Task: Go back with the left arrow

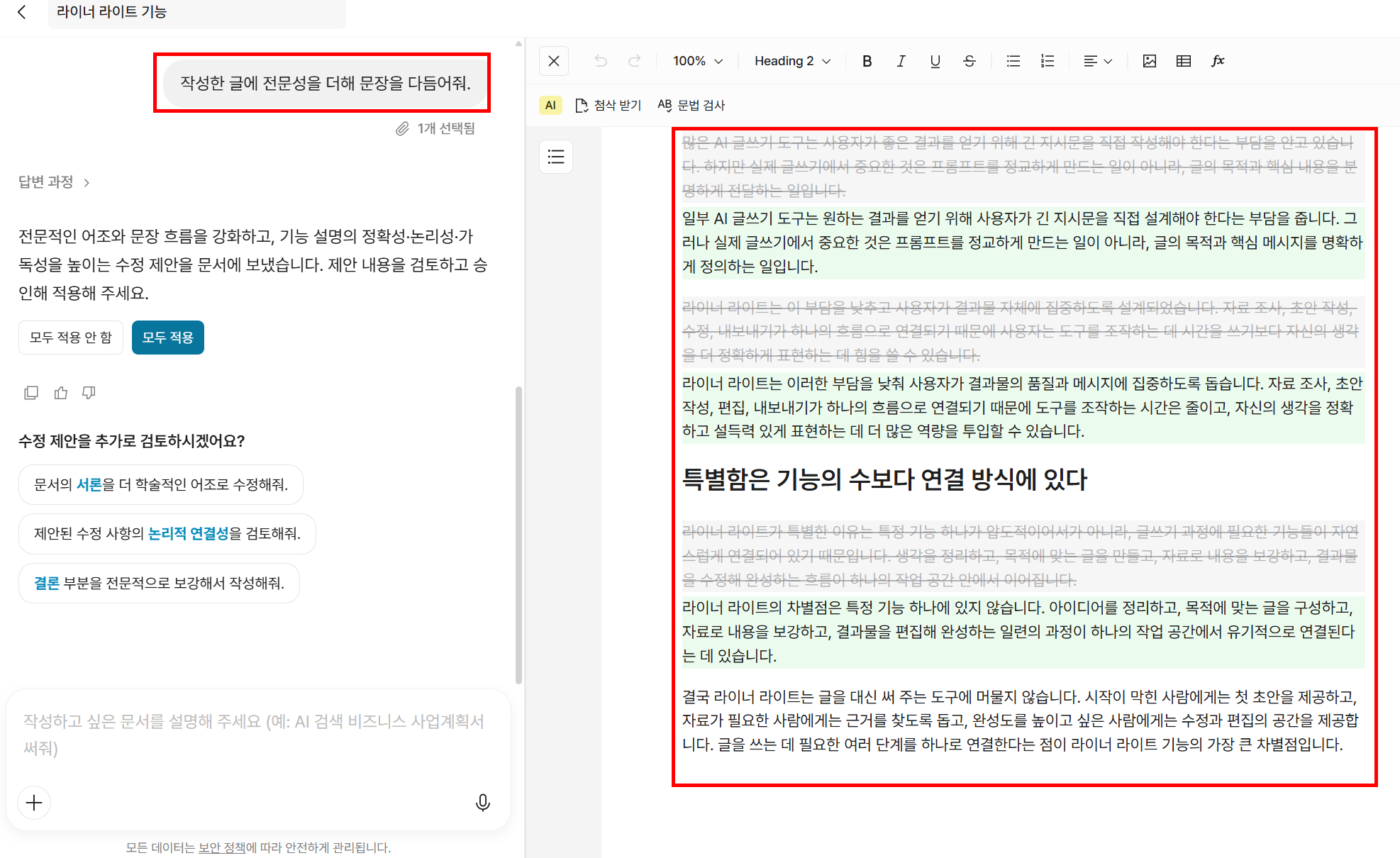Action: pyautogui.click(x=22, y=12)
